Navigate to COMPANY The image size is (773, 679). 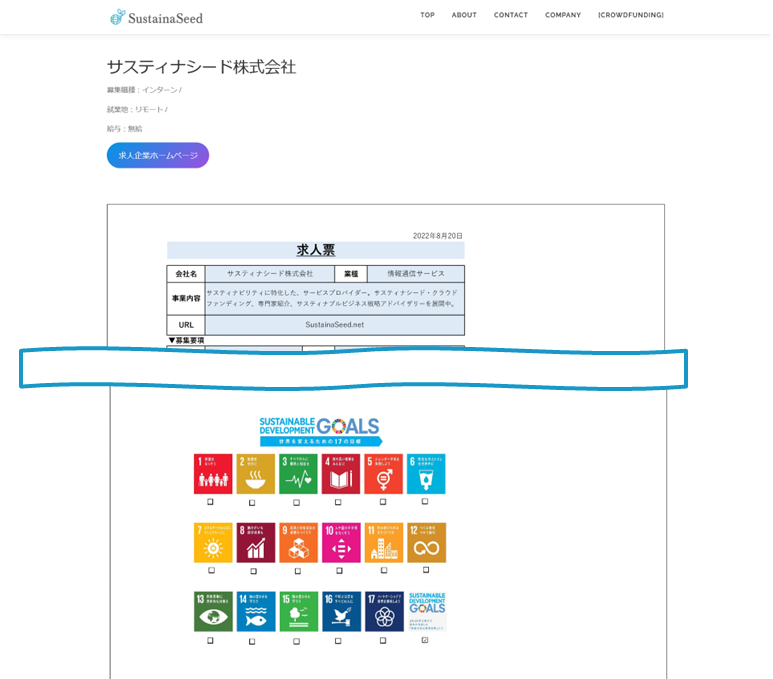point(562,15)
